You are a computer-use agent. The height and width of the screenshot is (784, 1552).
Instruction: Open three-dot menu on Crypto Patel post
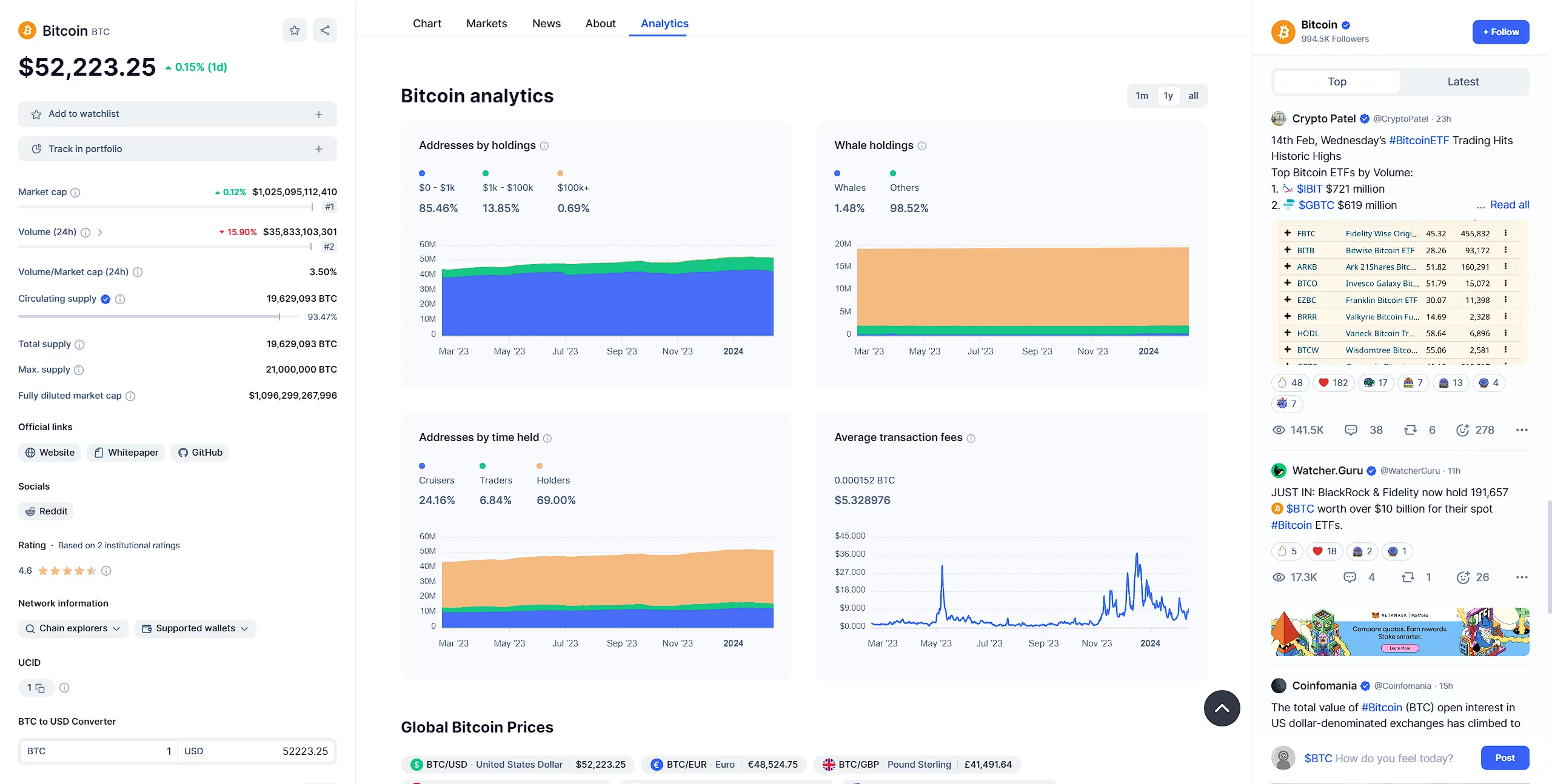click(x=1522, y=430)
